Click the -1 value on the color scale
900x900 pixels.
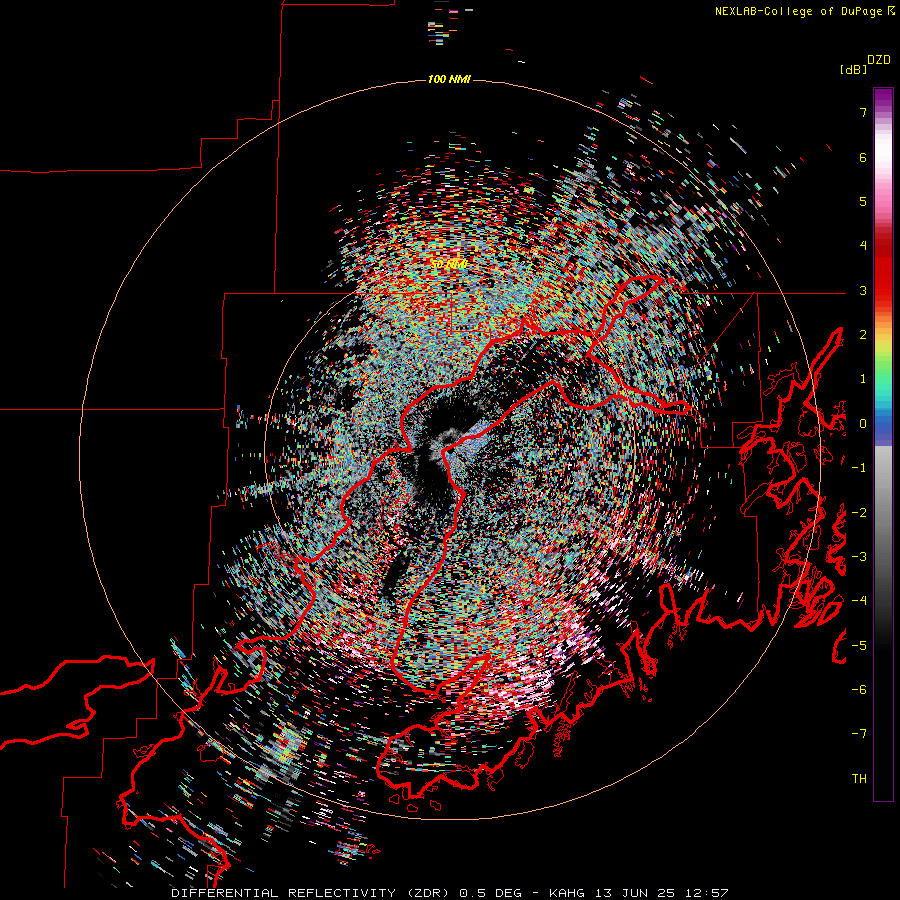[859, 468]
